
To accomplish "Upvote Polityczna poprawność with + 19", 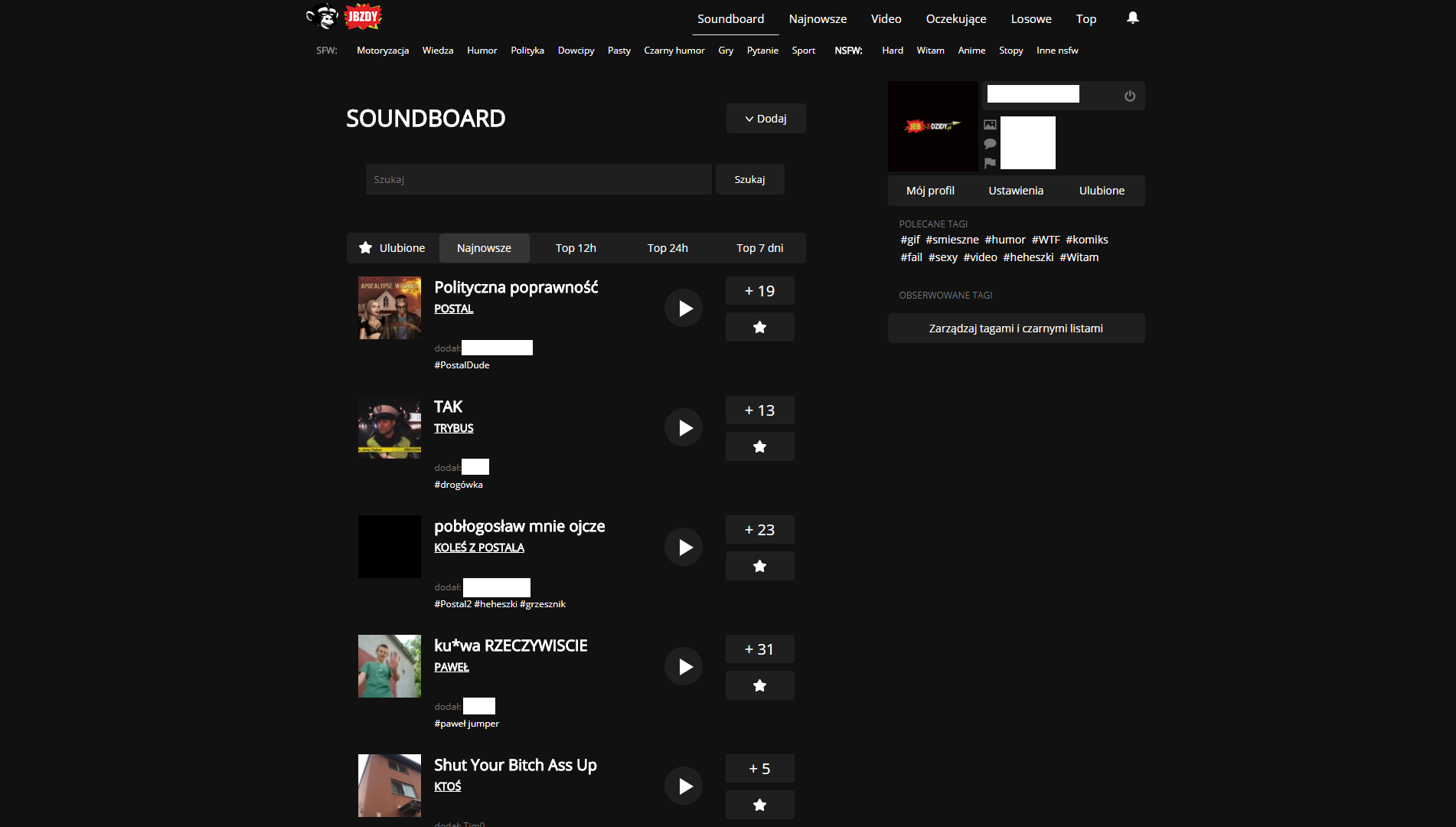I will pos(760,291).
